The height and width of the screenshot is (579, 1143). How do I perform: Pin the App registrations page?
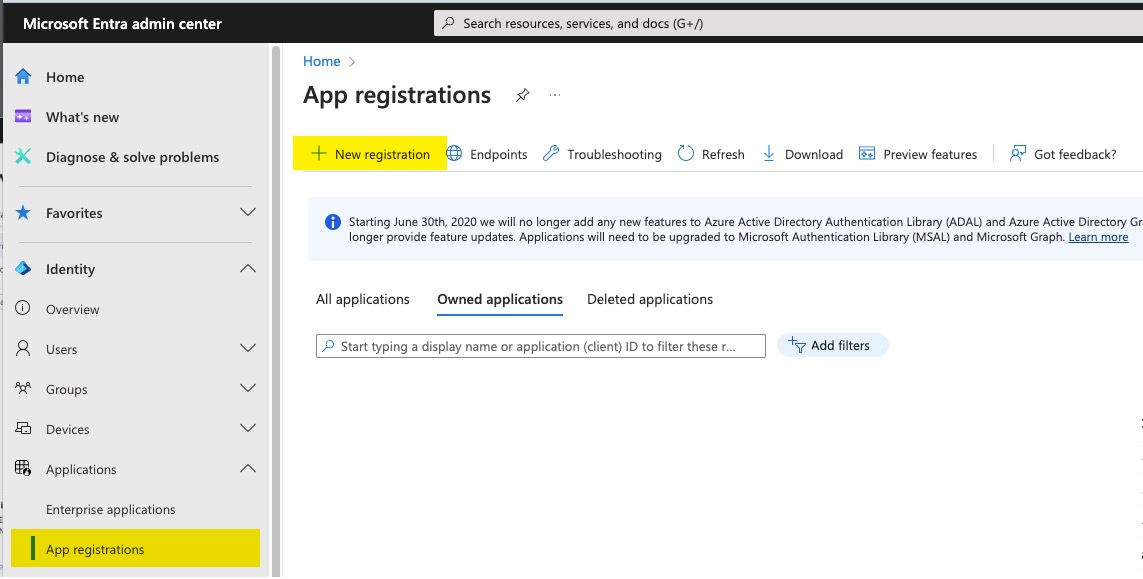pos(522,96)
